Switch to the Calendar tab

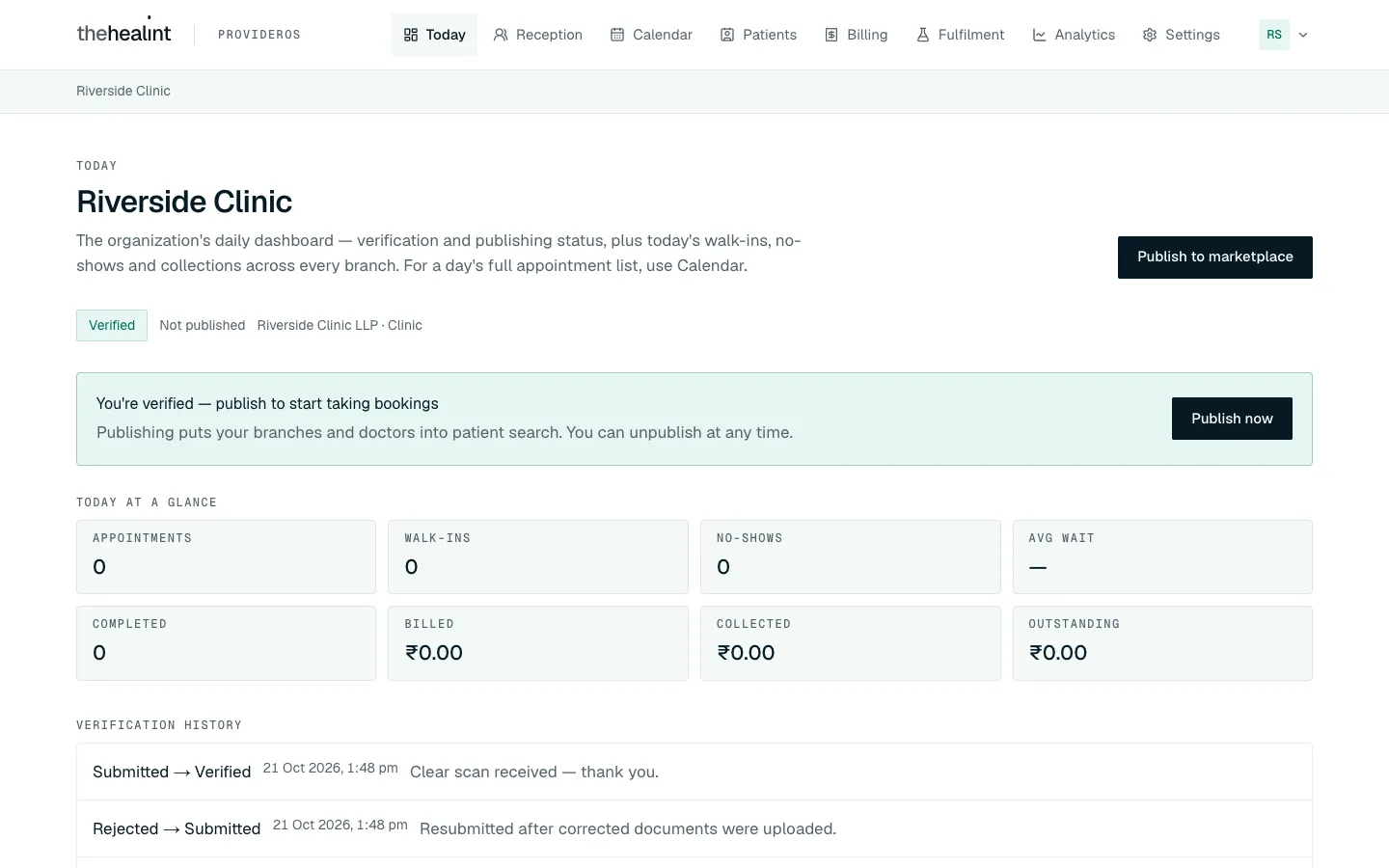pos(651,35)
